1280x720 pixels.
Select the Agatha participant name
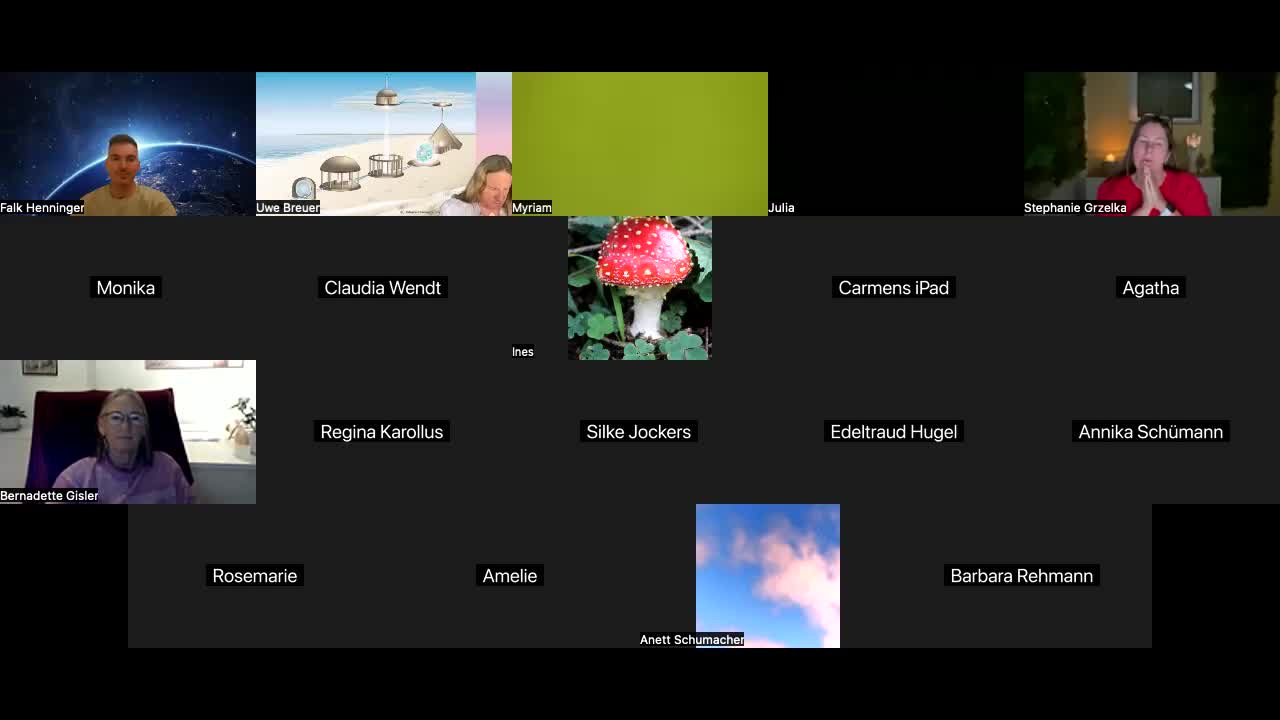click(1151, 288)
